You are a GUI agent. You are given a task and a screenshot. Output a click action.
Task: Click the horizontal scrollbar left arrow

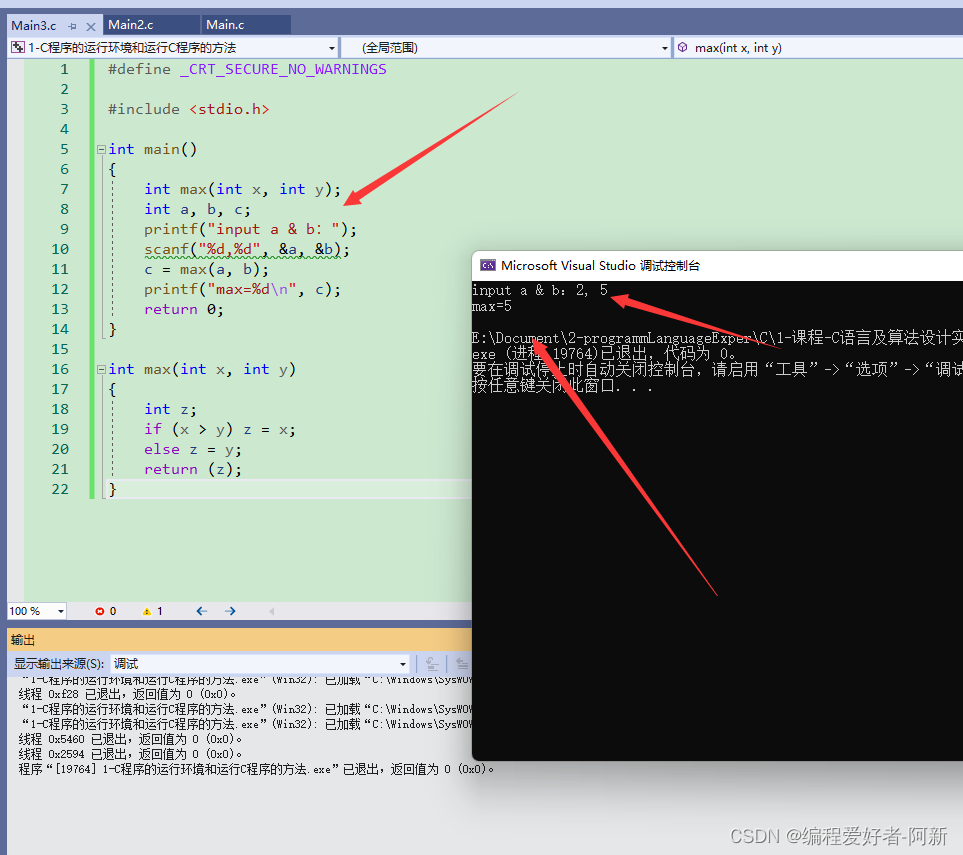click(x=271, y=611)
